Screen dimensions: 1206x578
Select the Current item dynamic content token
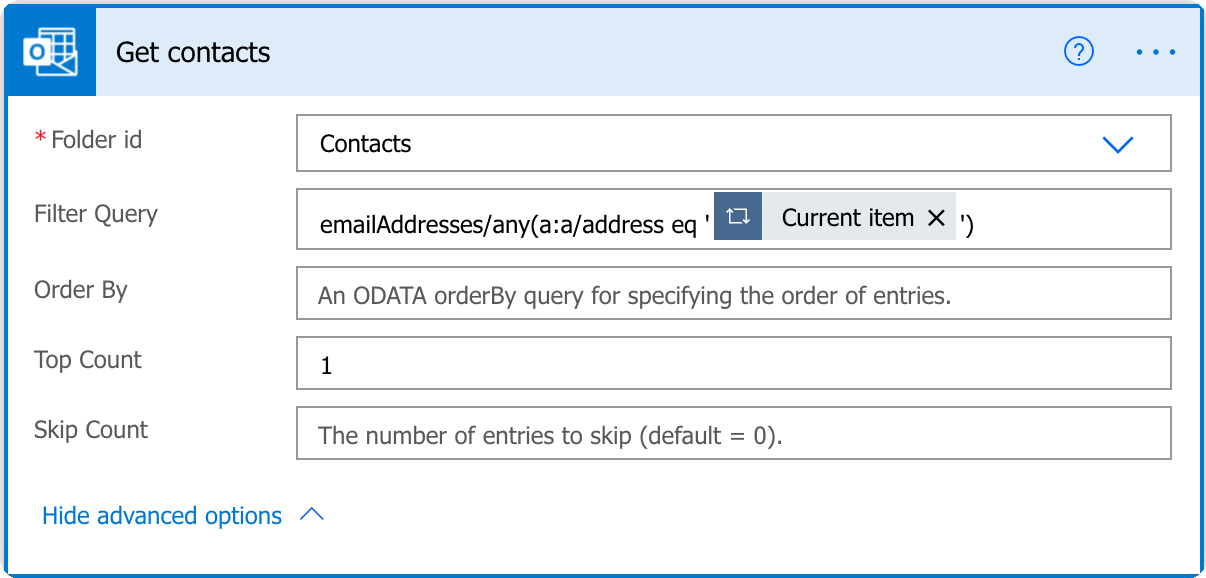pyautogui.click(x=835, y=217)
